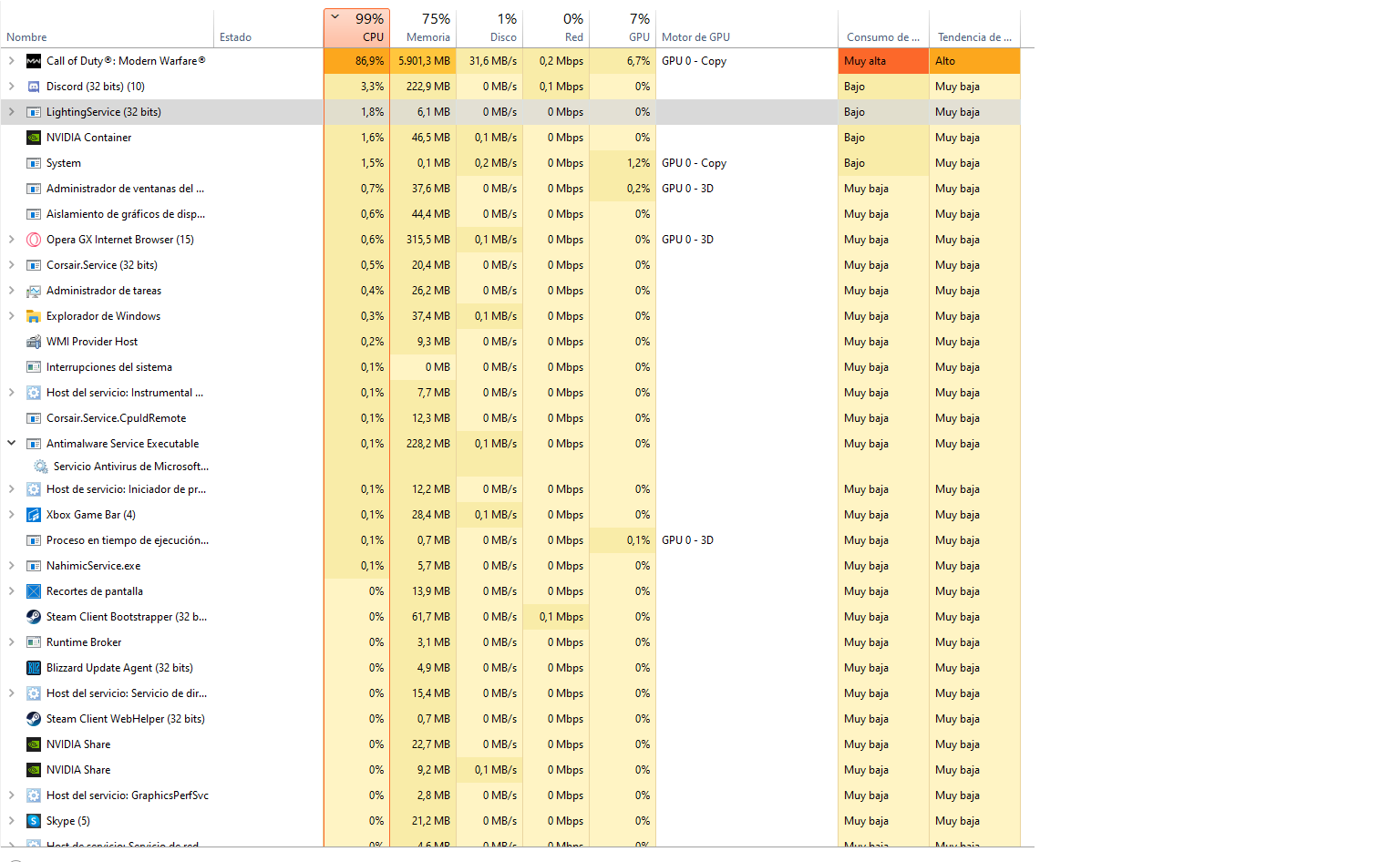Image resolution: width=1400 pixels, height=862 pixels.
Task: Click the Explorador de Windows folder icon
Action: [x=34, y=316]
